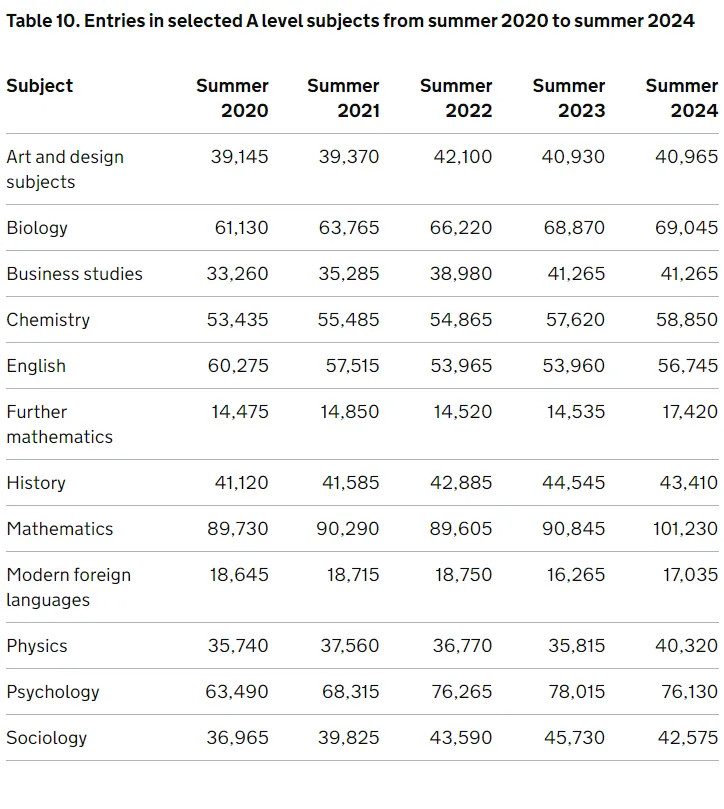Click the Business studies row label

74,274
